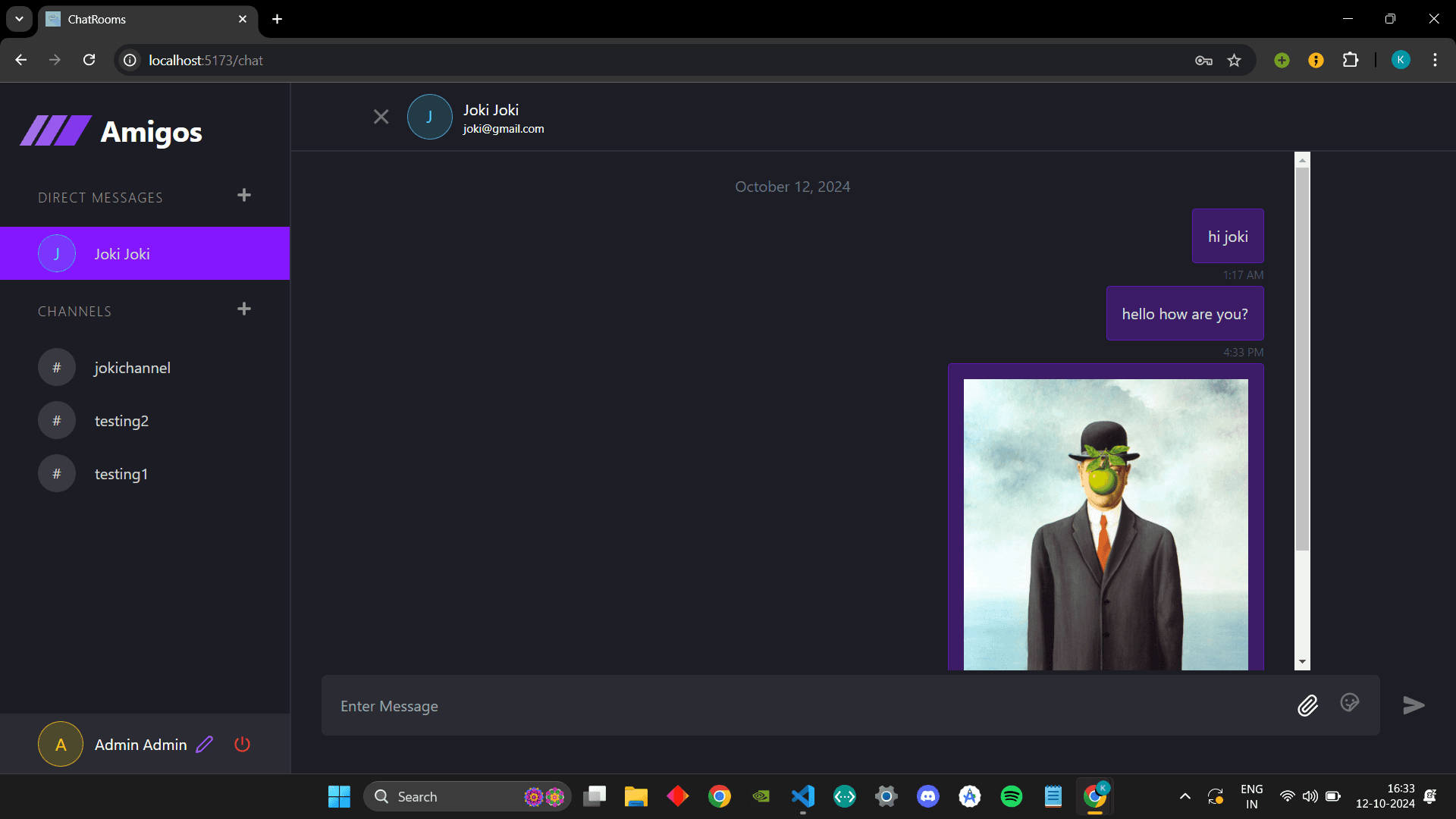The image size is (1456, 819).
Task: Close the ChatRooms tab
Action: coord(243,19)
